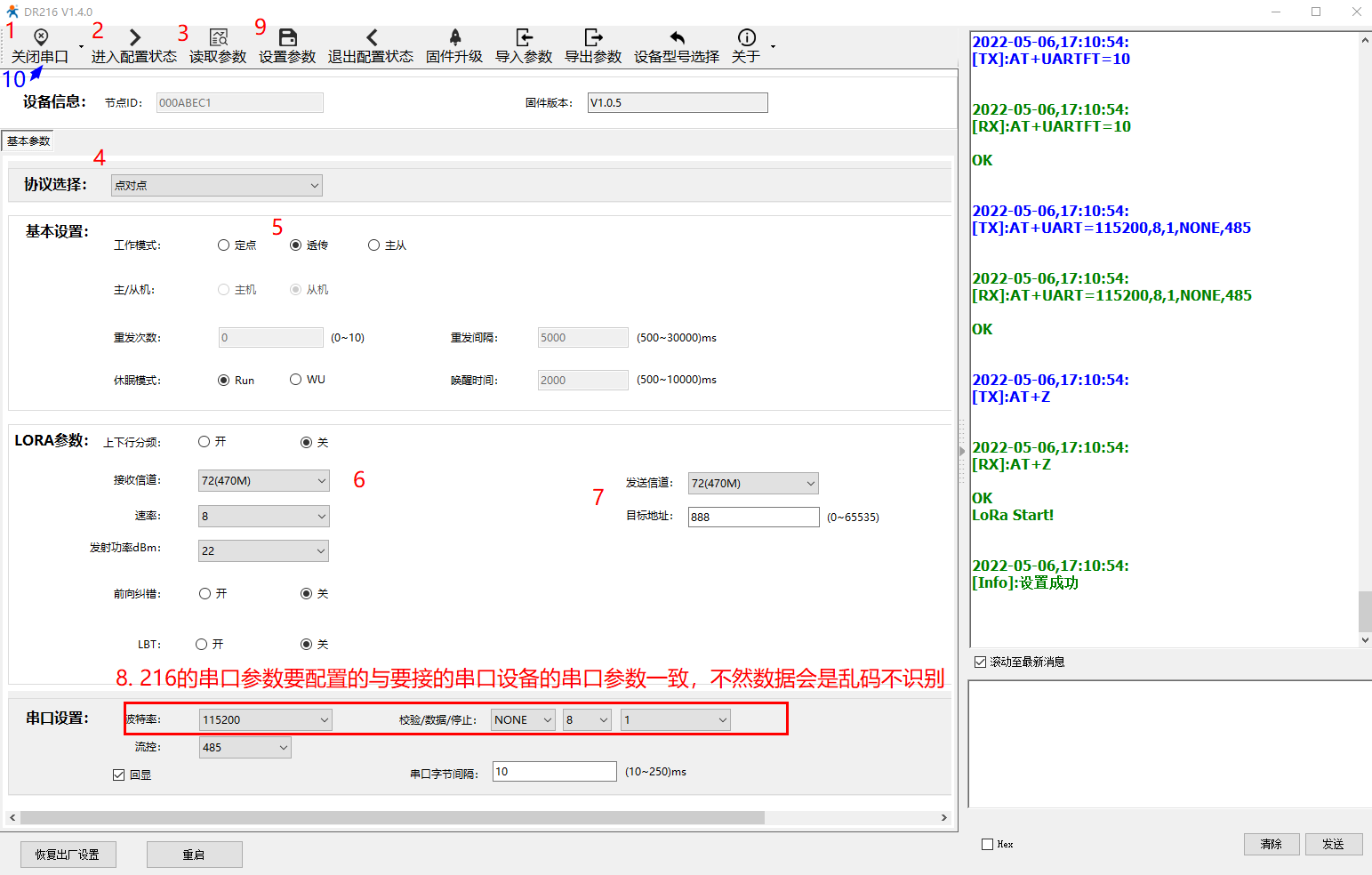Click the 导出参数 export icon
The height and width of the screenshot is (875, 1372).
[x=593, y=37]
